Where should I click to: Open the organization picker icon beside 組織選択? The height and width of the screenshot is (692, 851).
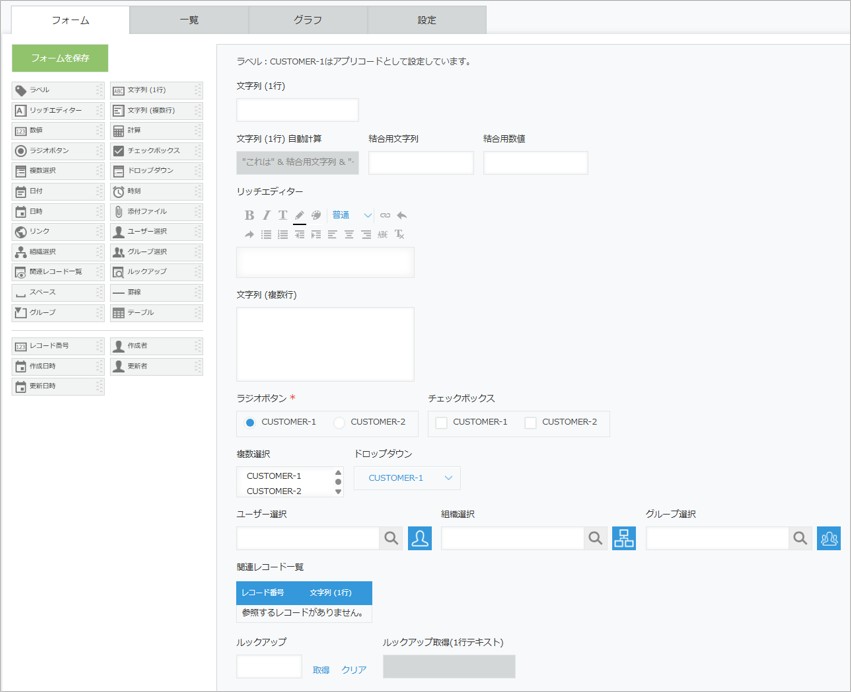[x=623, y=538]
